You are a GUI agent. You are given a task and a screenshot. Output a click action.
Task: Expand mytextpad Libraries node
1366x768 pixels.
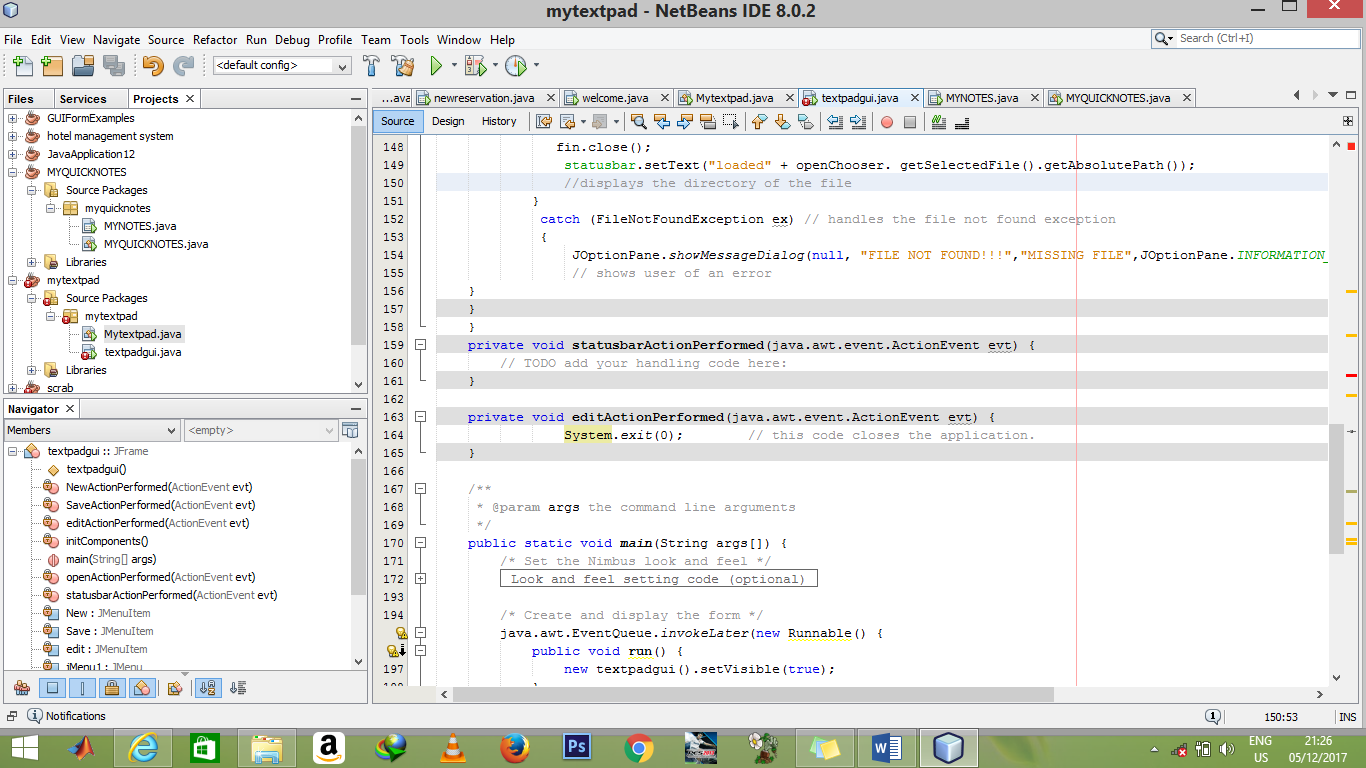31,370
